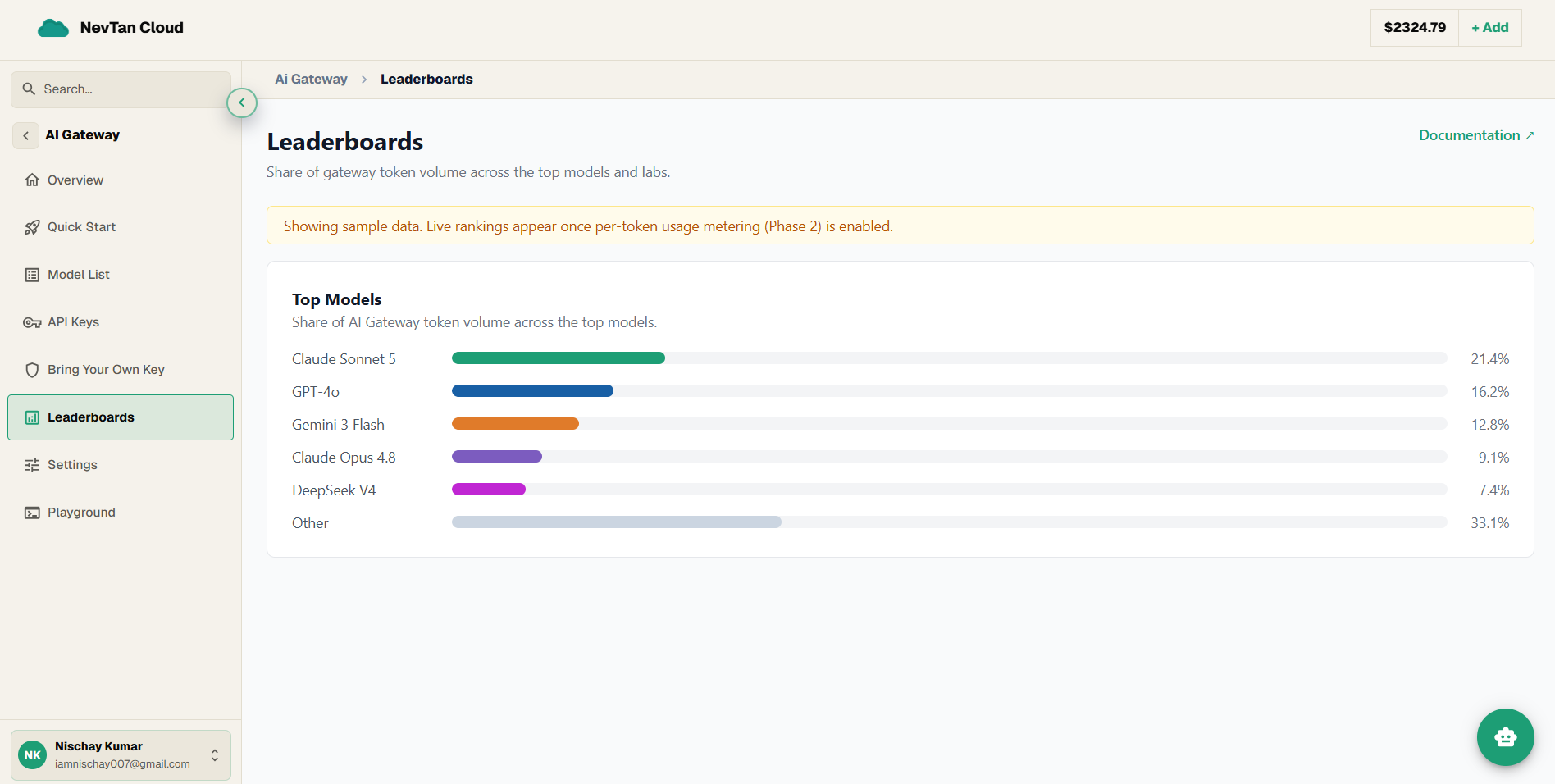Click the GPT-4o blue progress bar
Screen dimensions: 1555x784
click(532, 391)
